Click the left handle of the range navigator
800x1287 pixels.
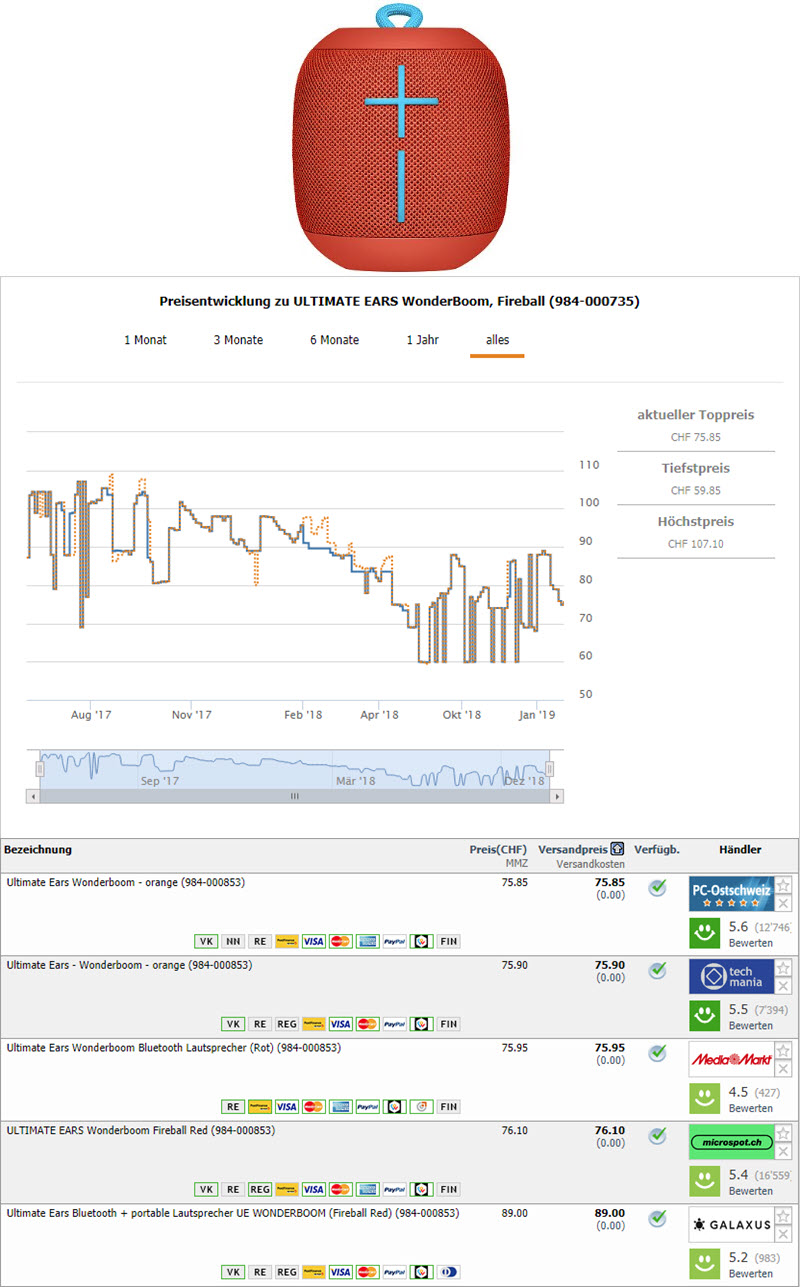(40, 769)
